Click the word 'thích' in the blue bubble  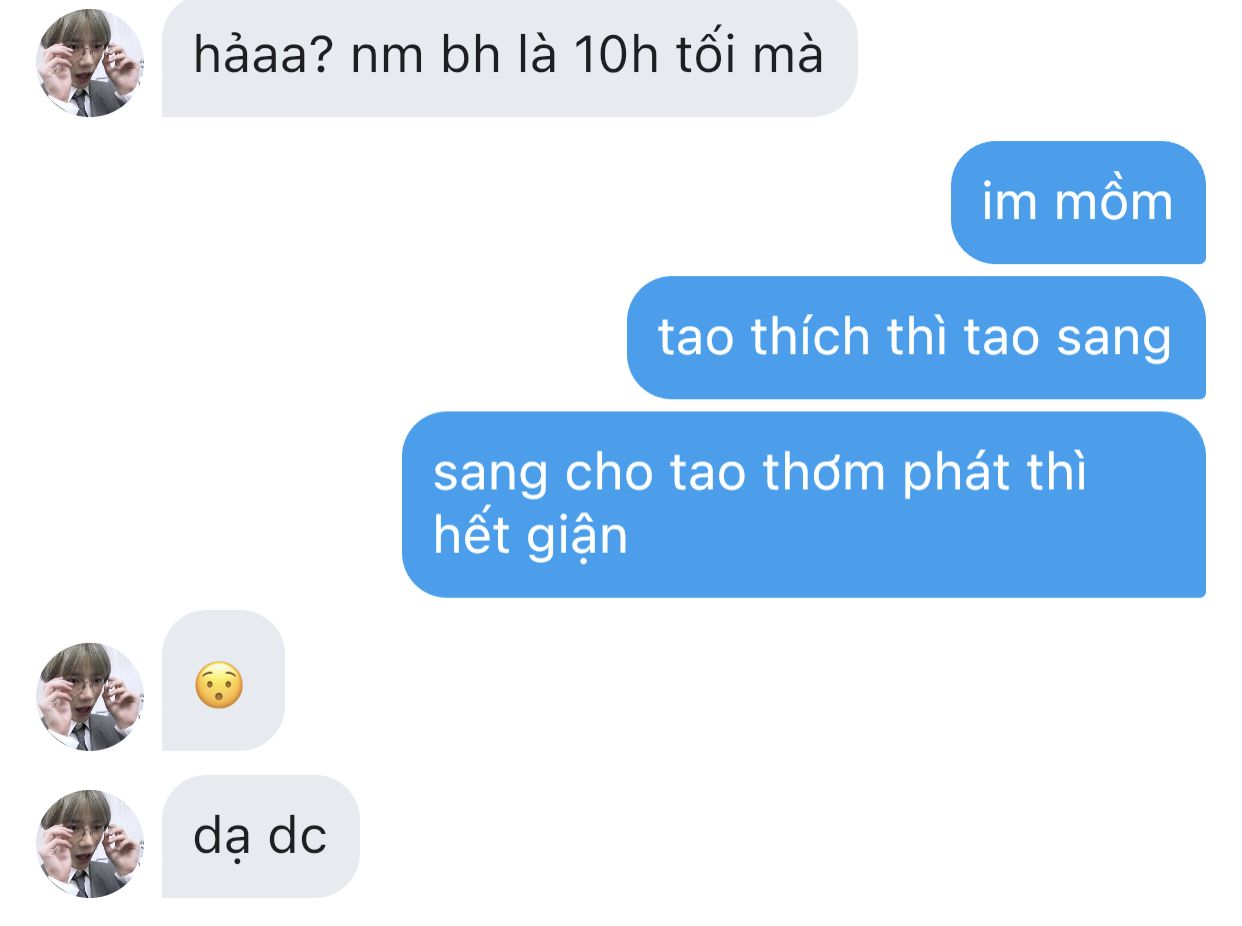(x=810, y=337)
